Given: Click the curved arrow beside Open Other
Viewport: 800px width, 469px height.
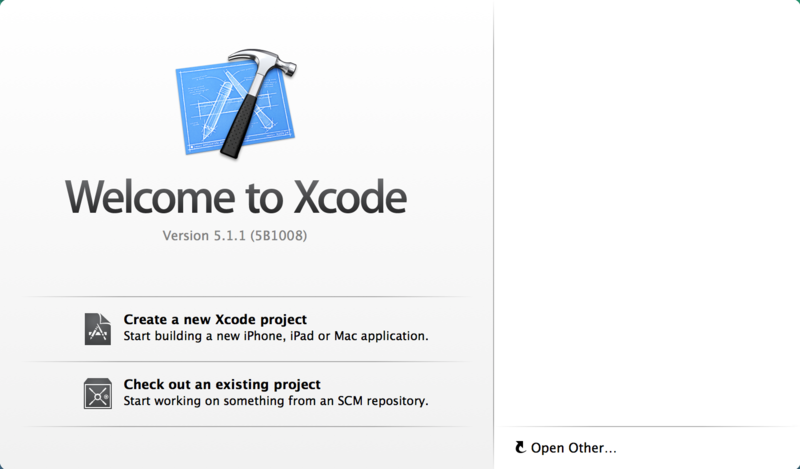Looking at the screenshot, I should click(520, 448).
